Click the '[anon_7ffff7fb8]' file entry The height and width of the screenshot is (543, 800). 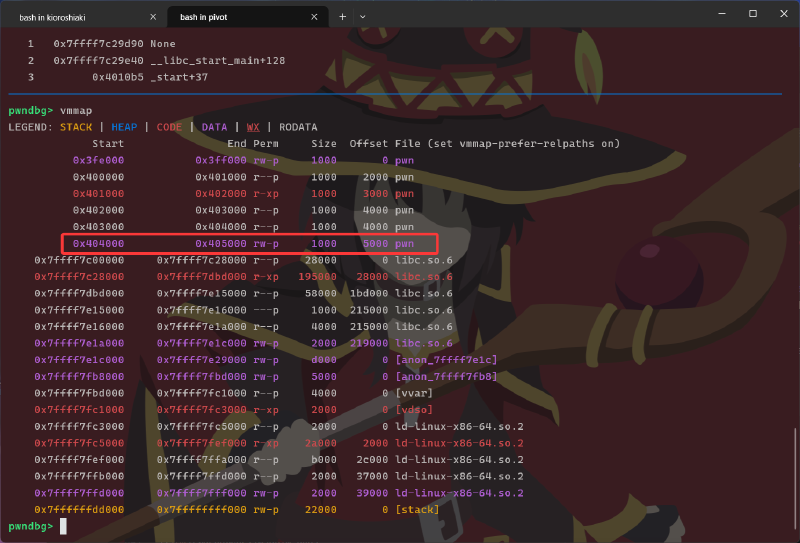(x=446, y=377)
